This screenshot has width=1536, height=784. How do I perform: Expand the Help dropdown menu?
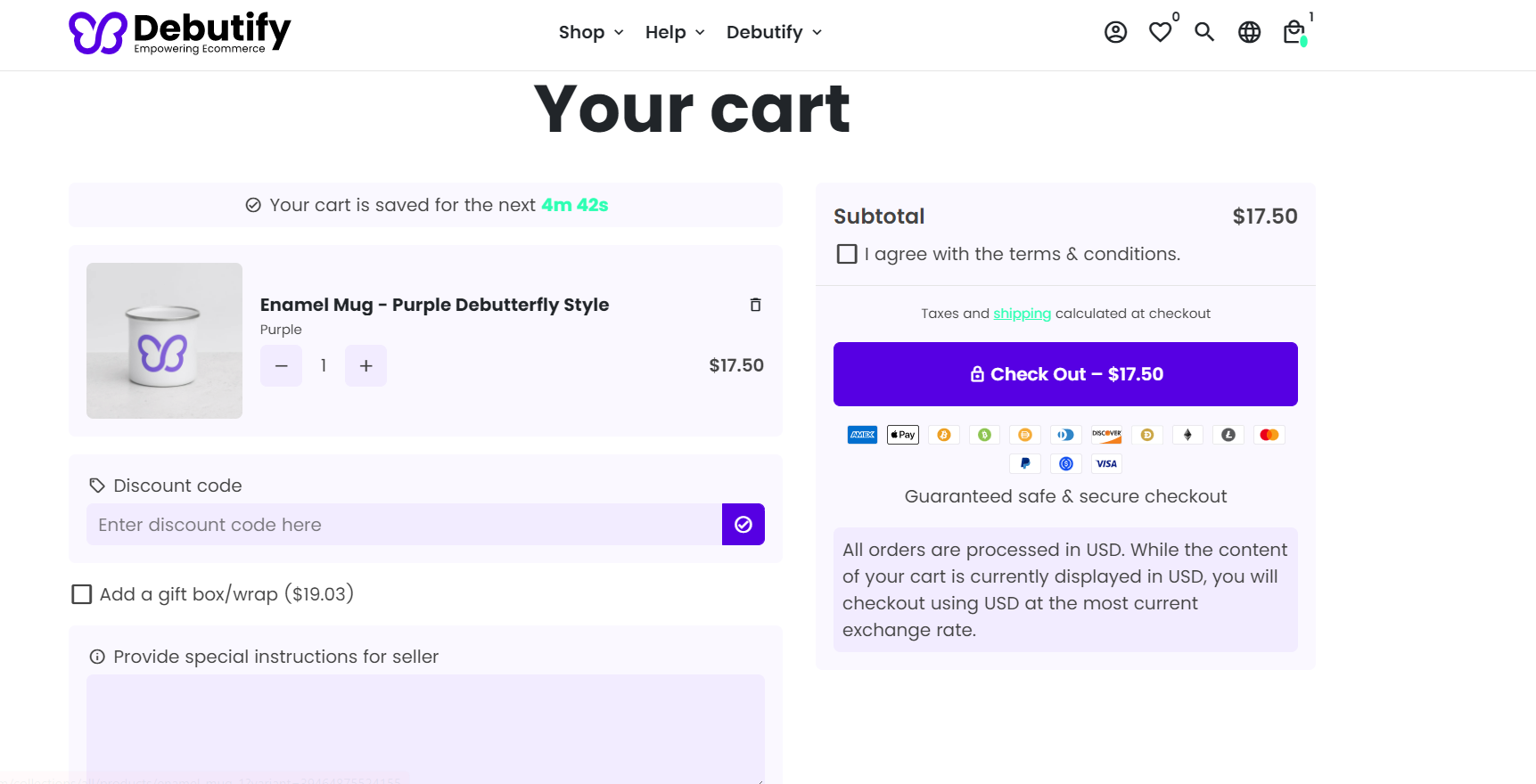coord(675,33)
